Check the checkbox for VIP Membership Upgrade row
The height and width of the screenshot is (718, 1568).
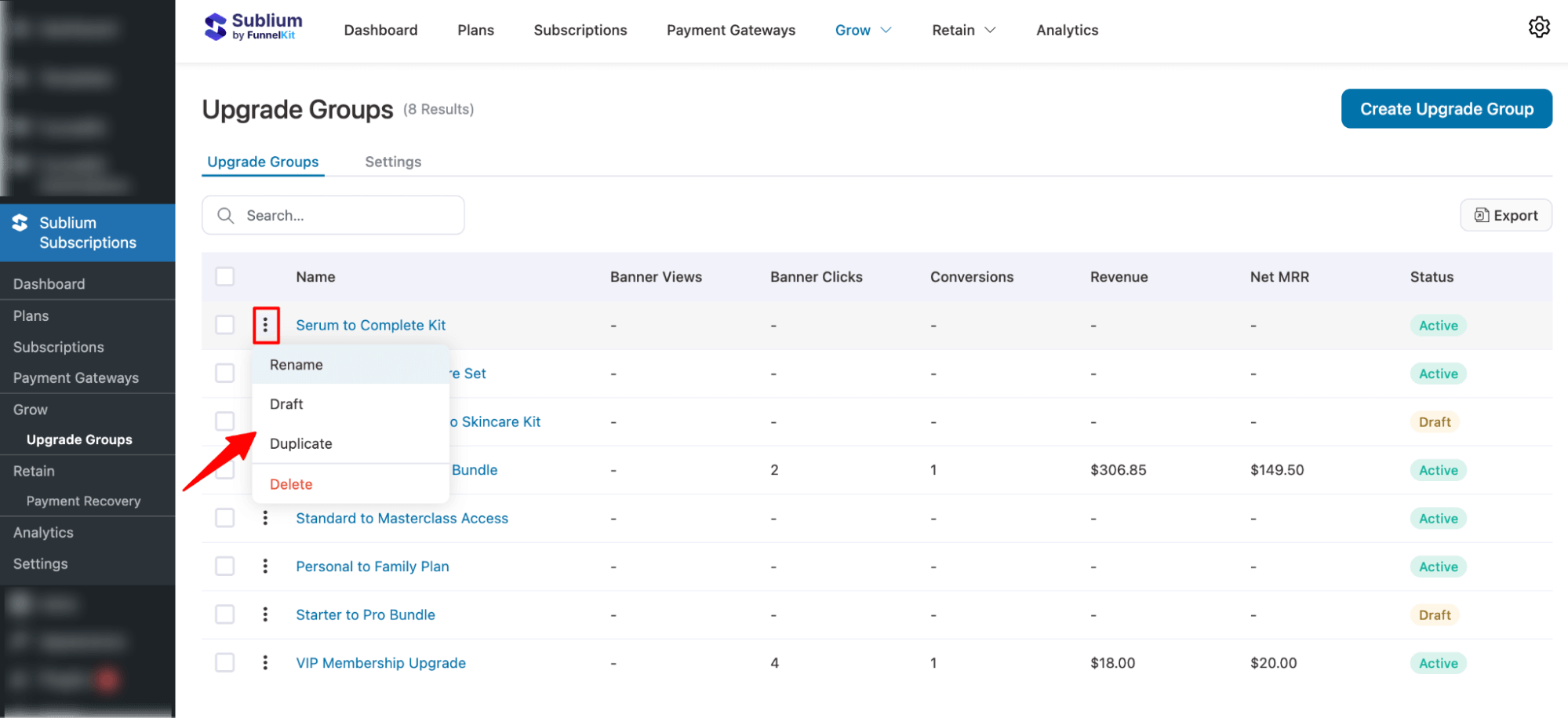coord(225,662)
